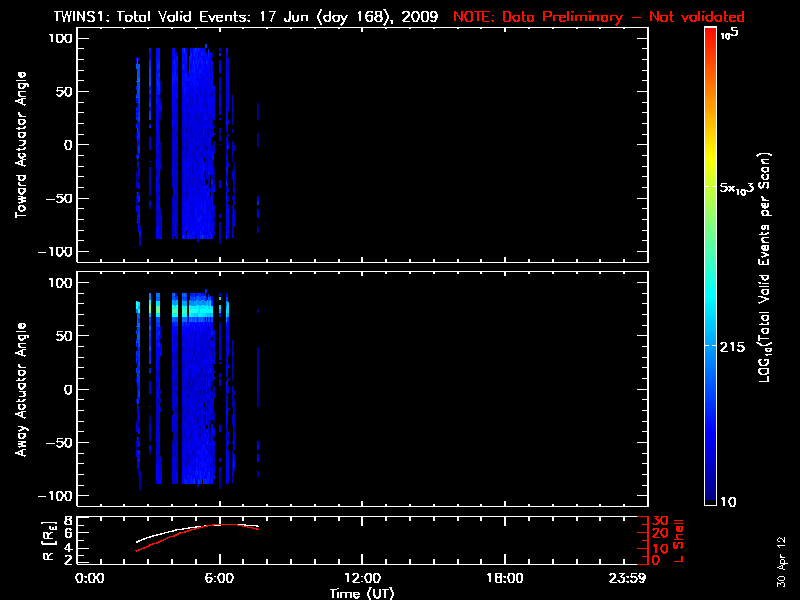Viewport: 800px width, 600px height.
Task: Click the 12:00 time axis tick label
Action: click(361, 578)
